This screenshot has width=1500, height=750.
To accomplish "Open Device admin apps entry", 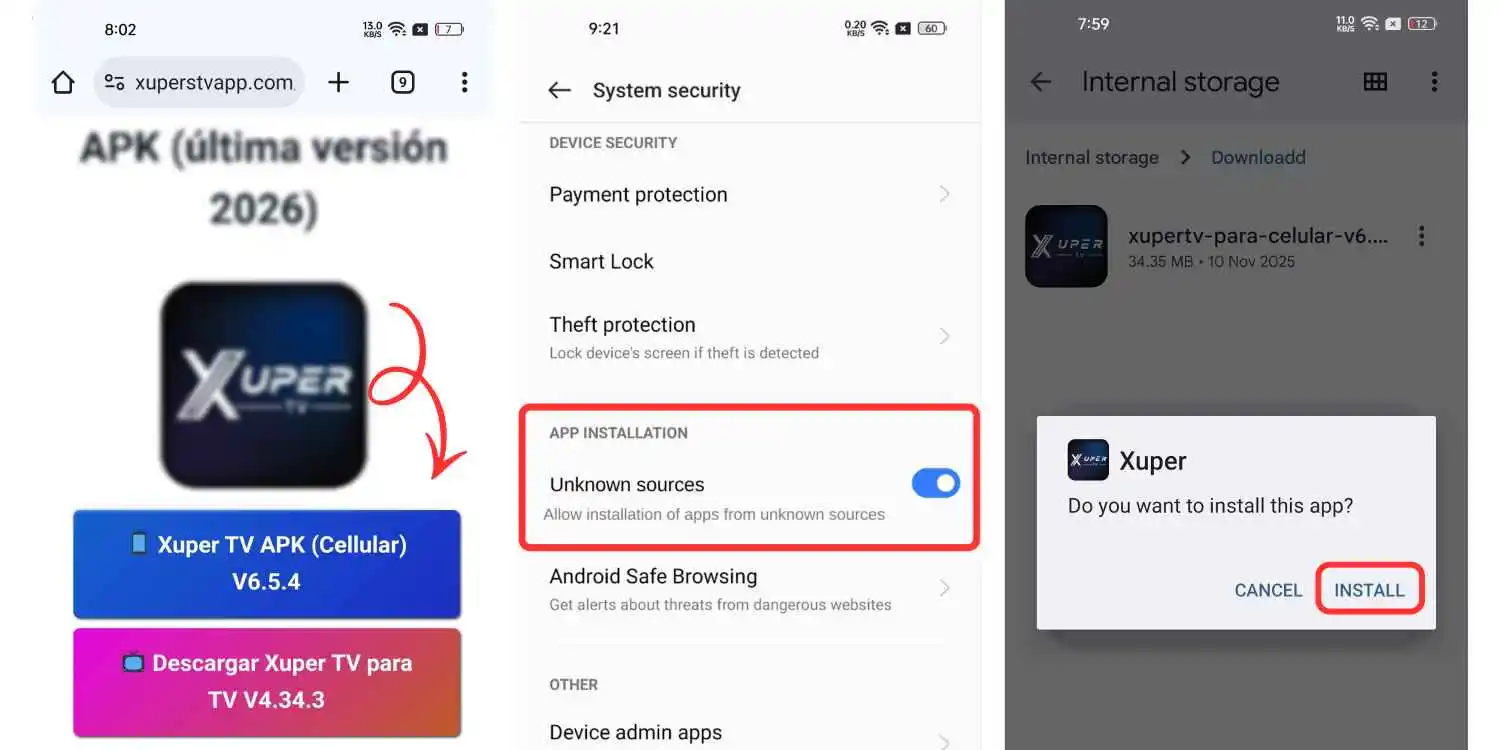I will [750, 733].
